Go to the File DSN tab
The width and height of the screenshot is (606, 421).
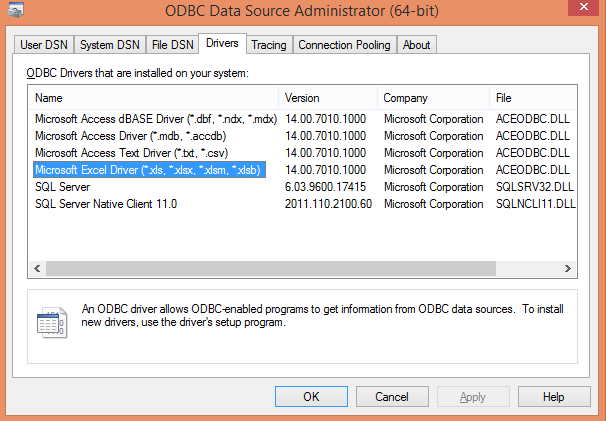click(172, 45)
